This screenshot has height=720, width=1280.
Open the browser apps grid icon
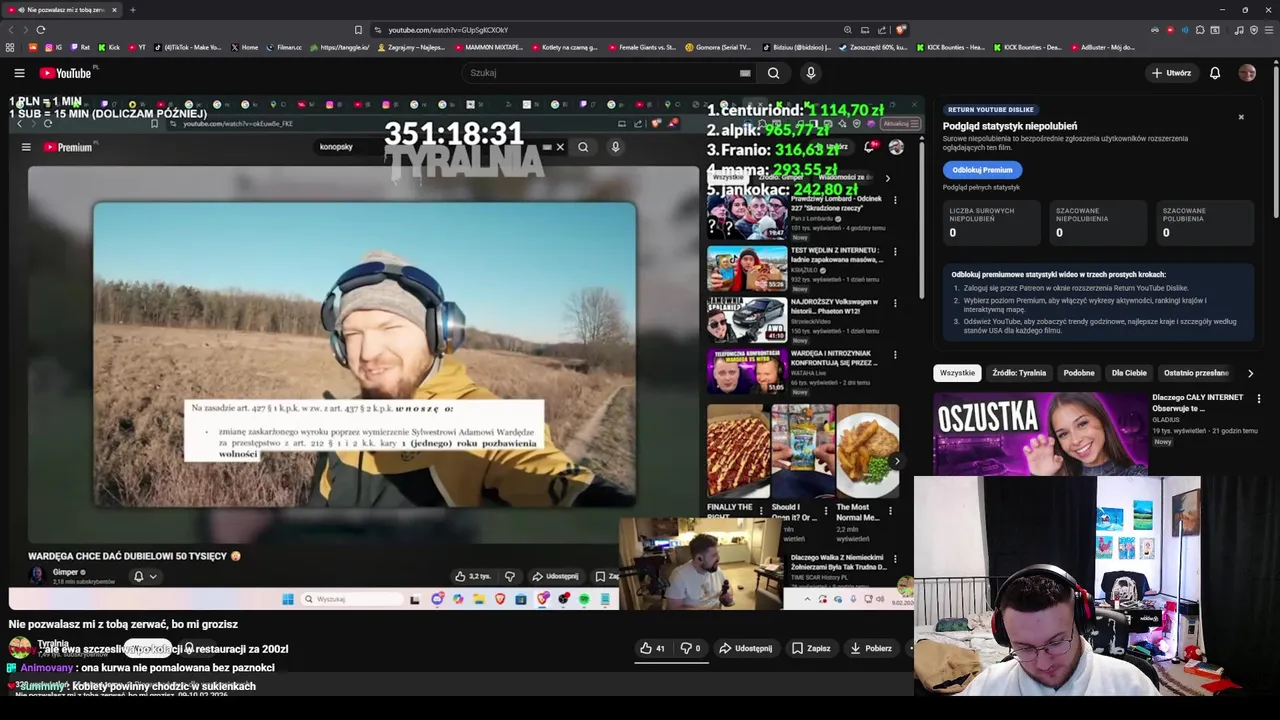[x=10, y=47]
